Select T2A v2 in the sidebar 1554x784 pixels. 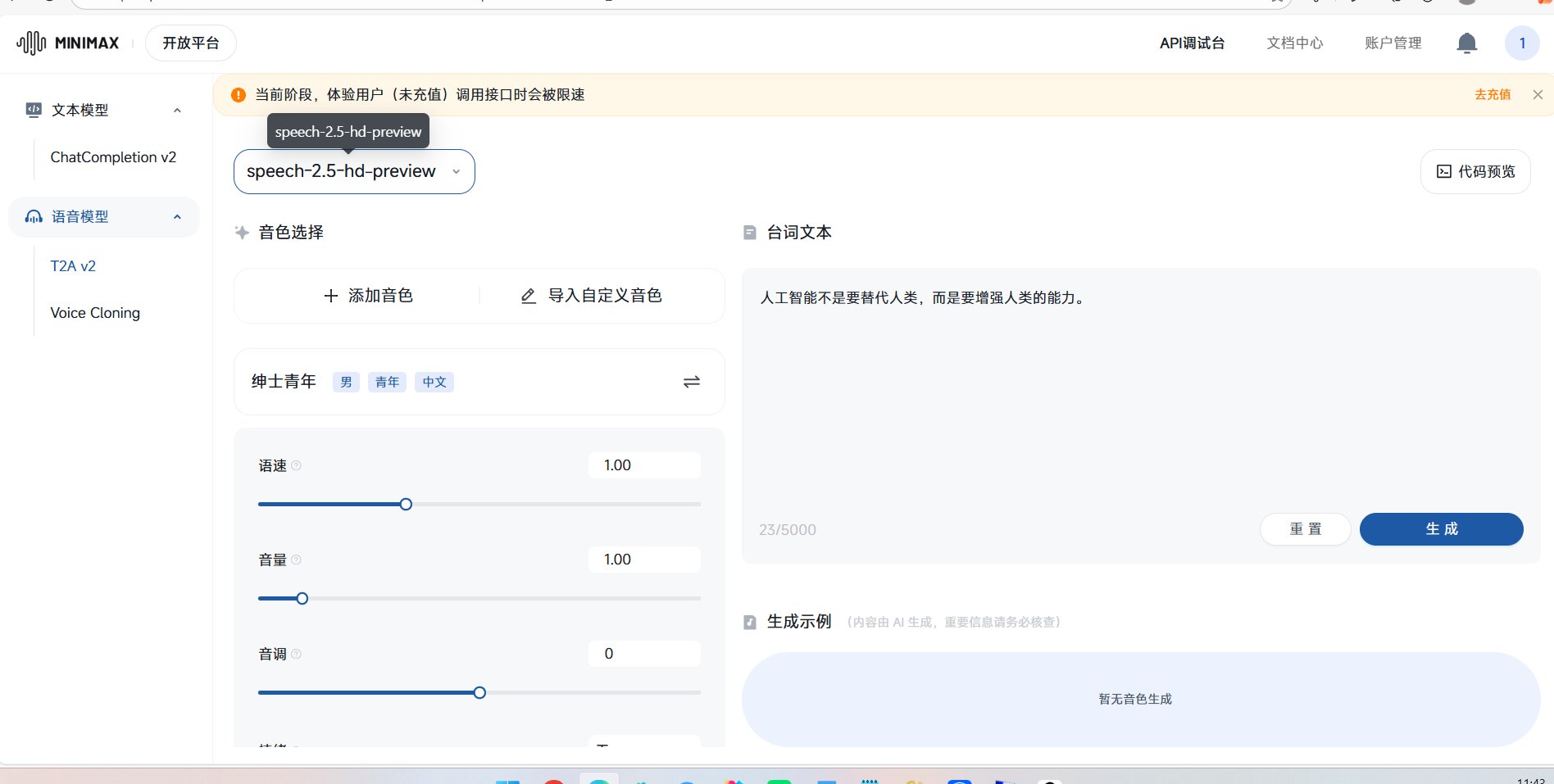point(73,266)
